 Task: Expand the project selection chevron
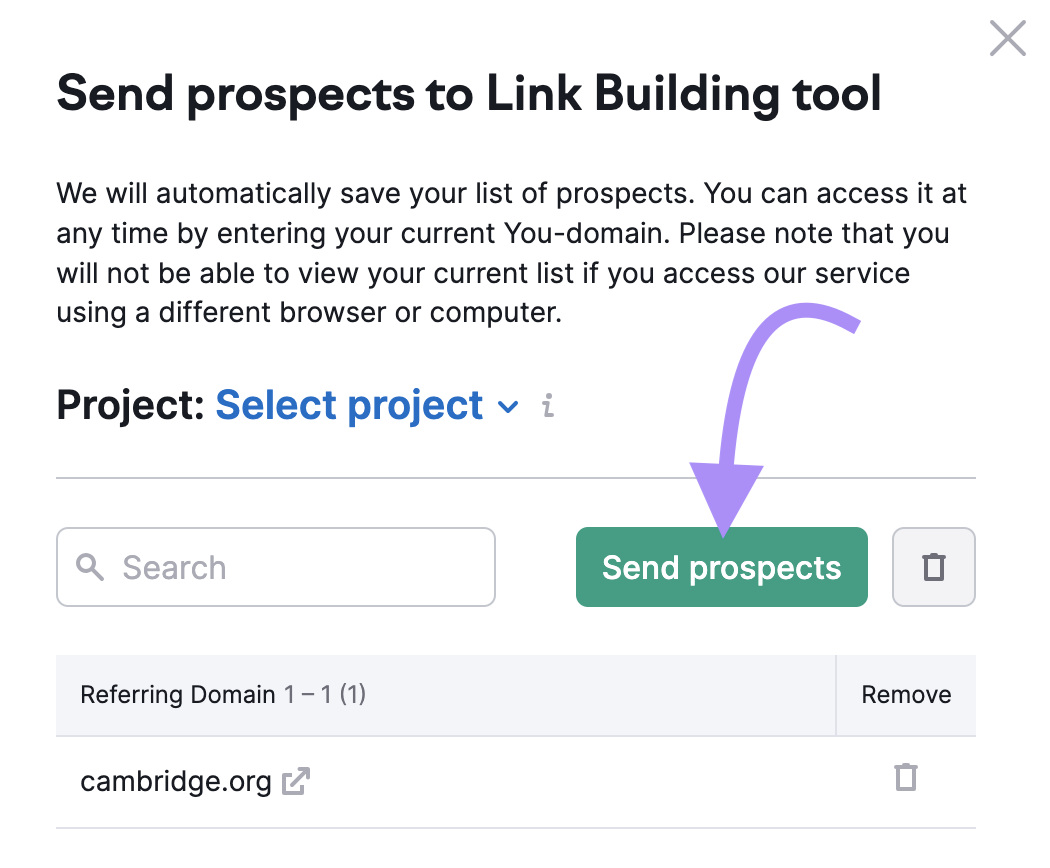click(508, 407)
